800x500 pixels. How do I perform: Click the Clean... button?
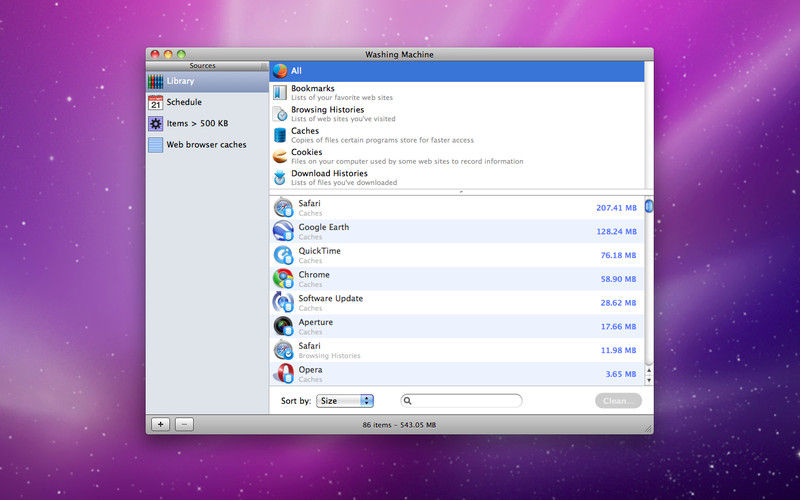tap(618, 401)
